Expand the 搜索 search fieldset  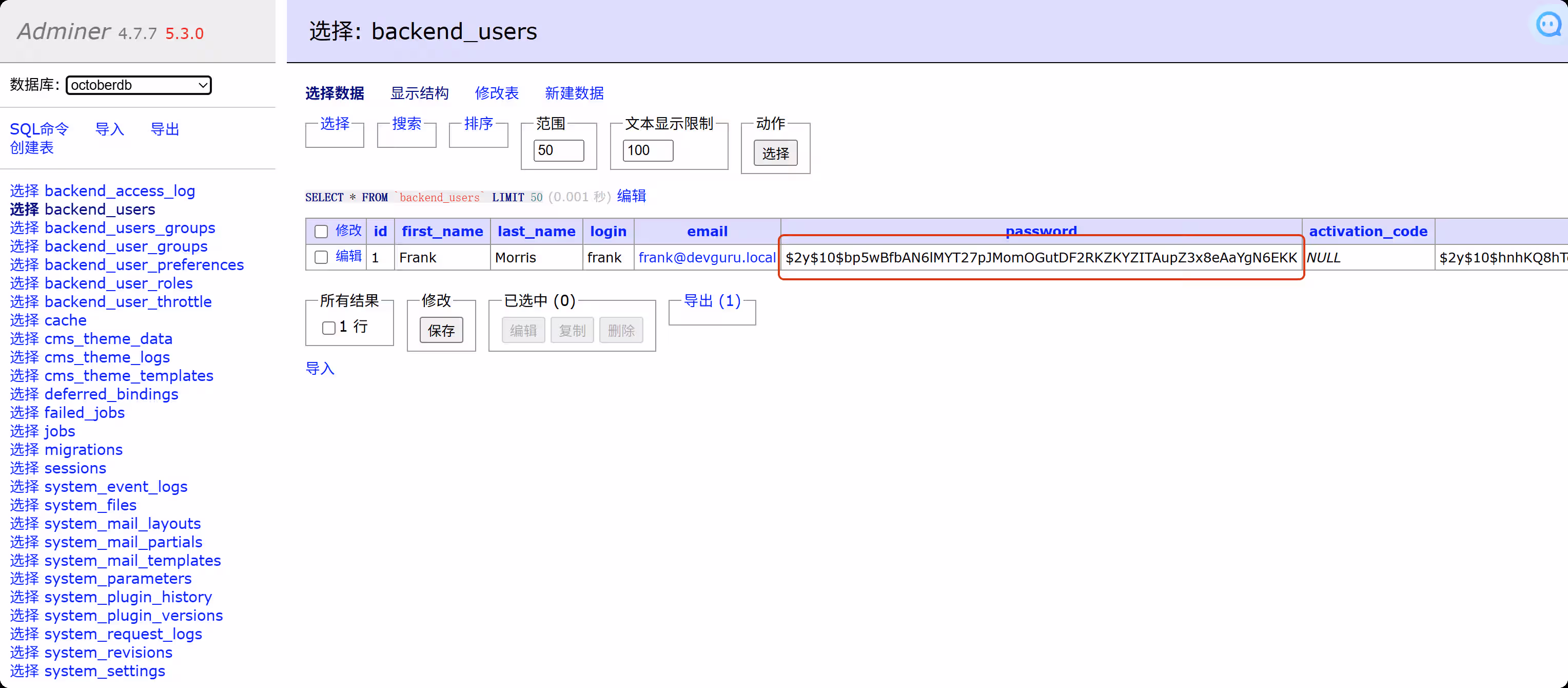coord(406,124)
